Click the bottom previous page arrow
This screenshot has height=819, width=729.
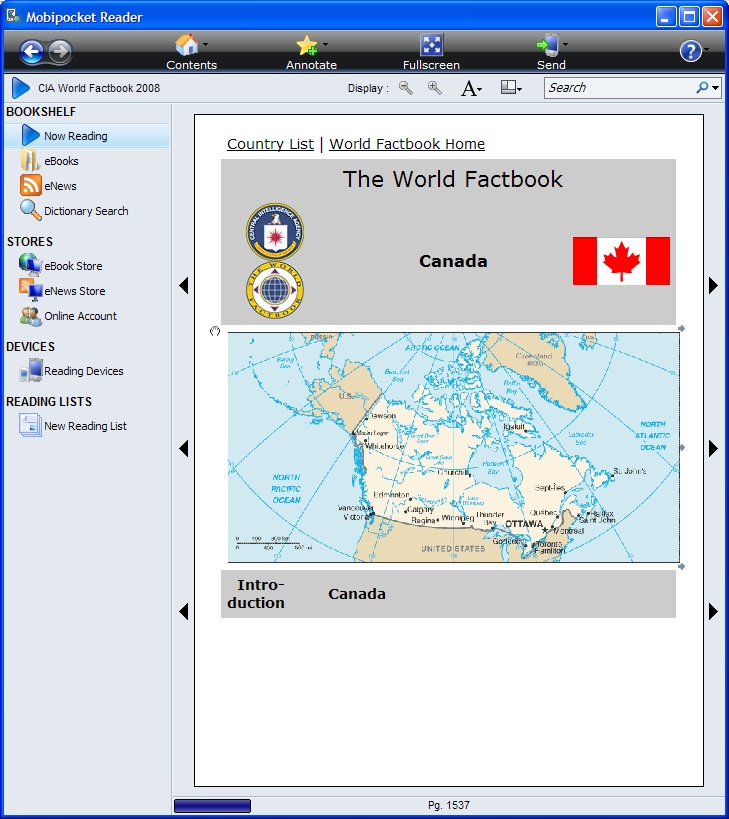click(x=184, y=612)
